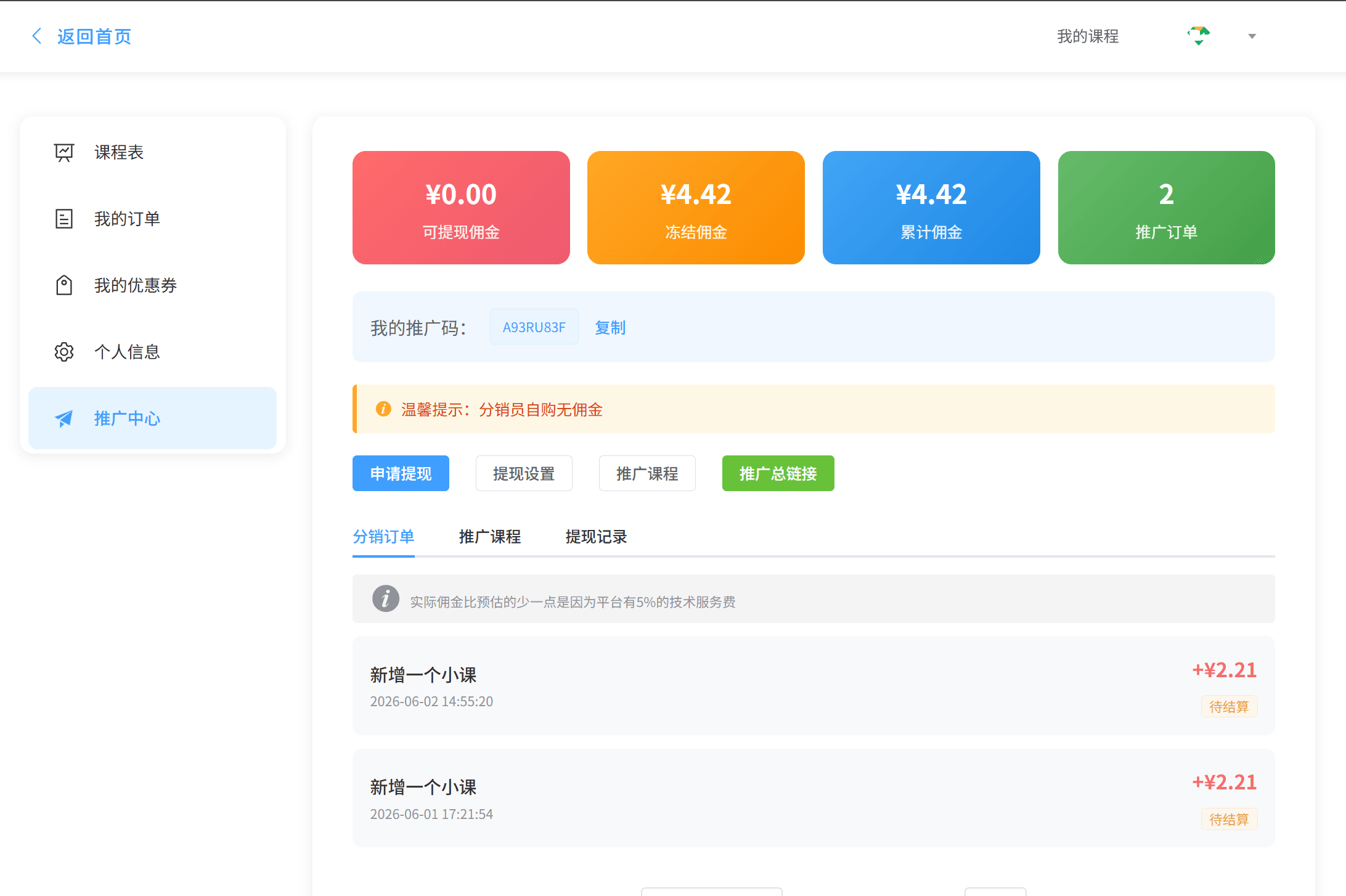The height and width of the screenshot is (896, 1346).
Task: Expand the user account dropdown arrow
Action: click(1252, 36)
